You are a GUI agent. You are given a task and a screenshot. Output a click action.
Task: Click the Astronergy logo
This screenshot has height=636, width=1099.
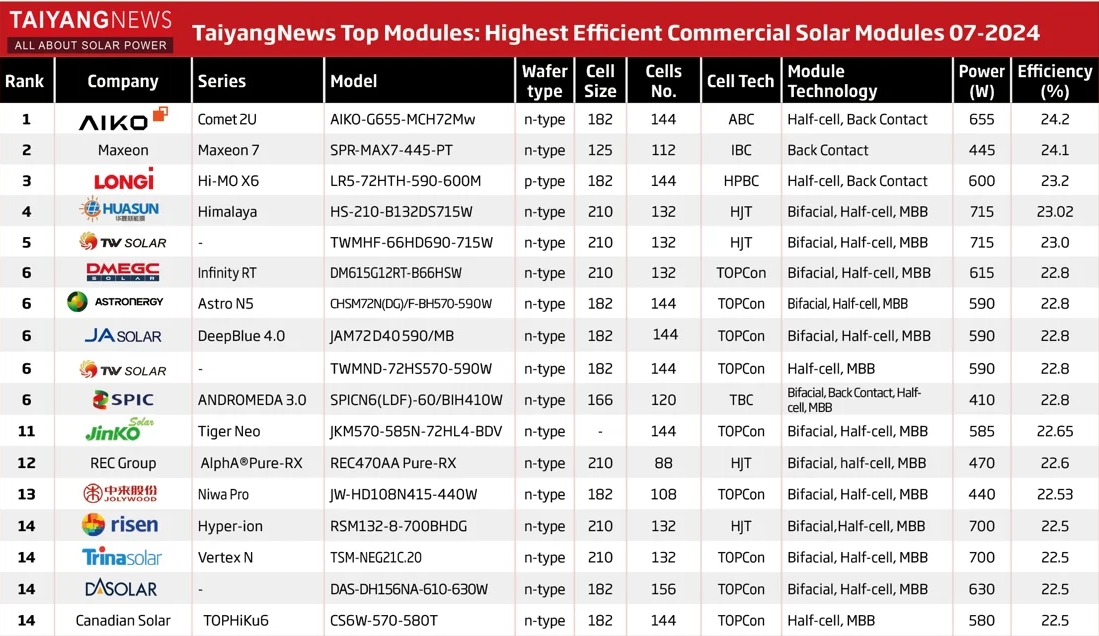pos(115,302)
